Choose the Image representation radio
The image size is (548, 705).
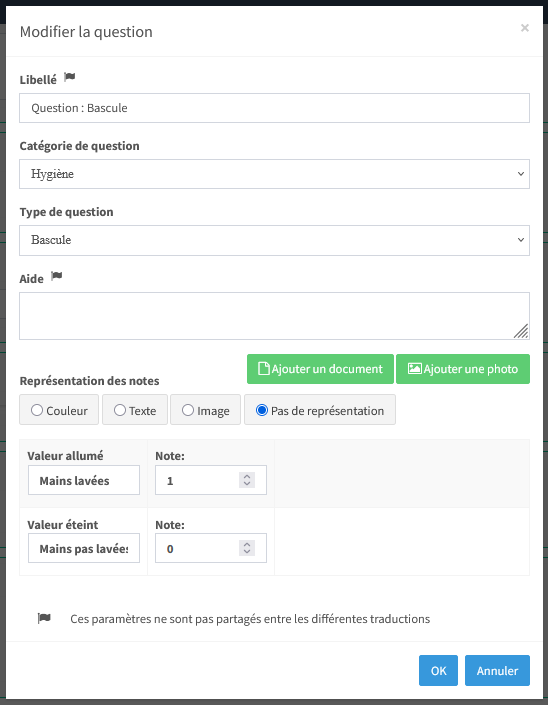point(188,410)
